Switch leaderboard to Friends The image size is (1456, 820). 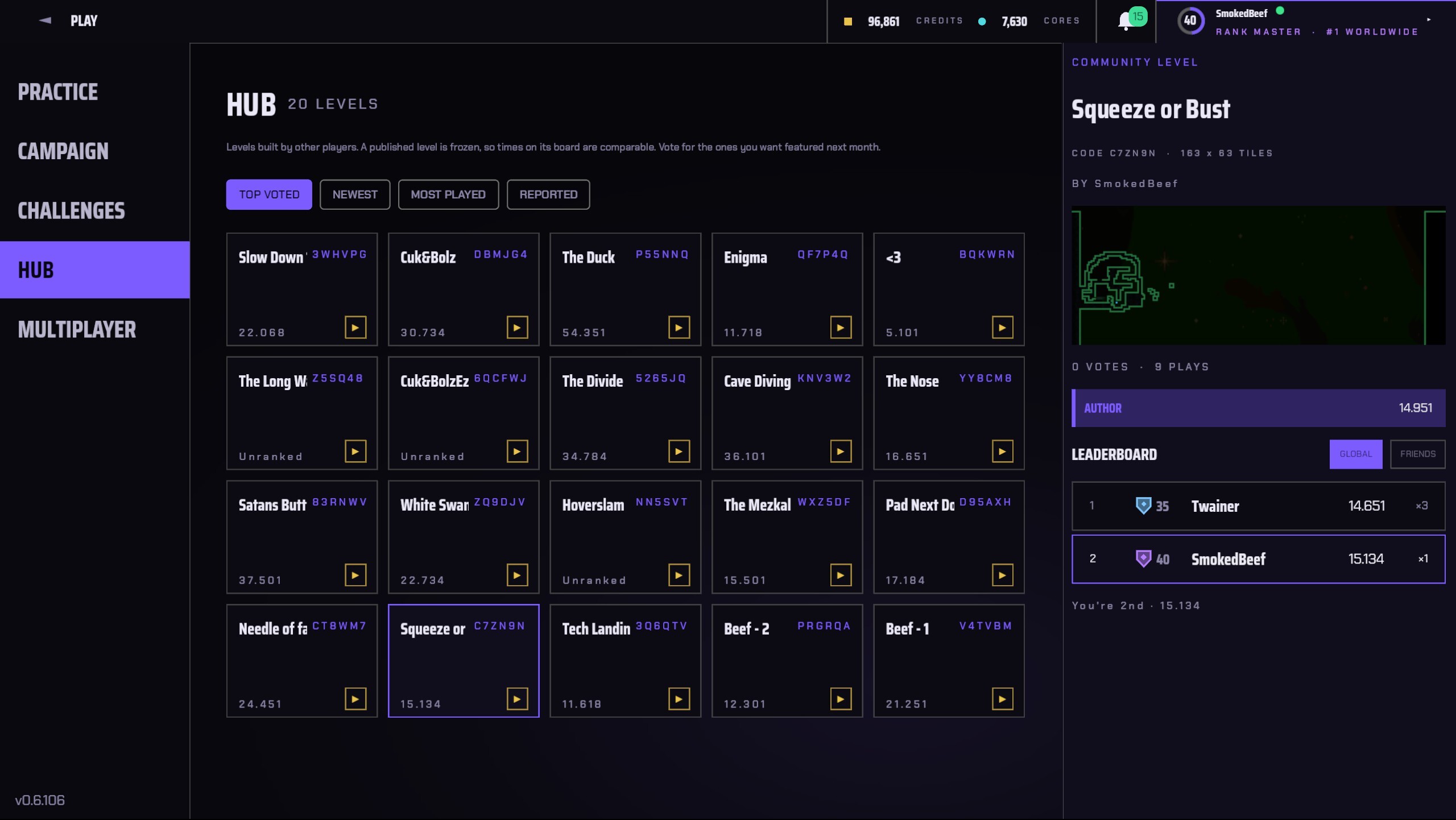(1418, 454)
